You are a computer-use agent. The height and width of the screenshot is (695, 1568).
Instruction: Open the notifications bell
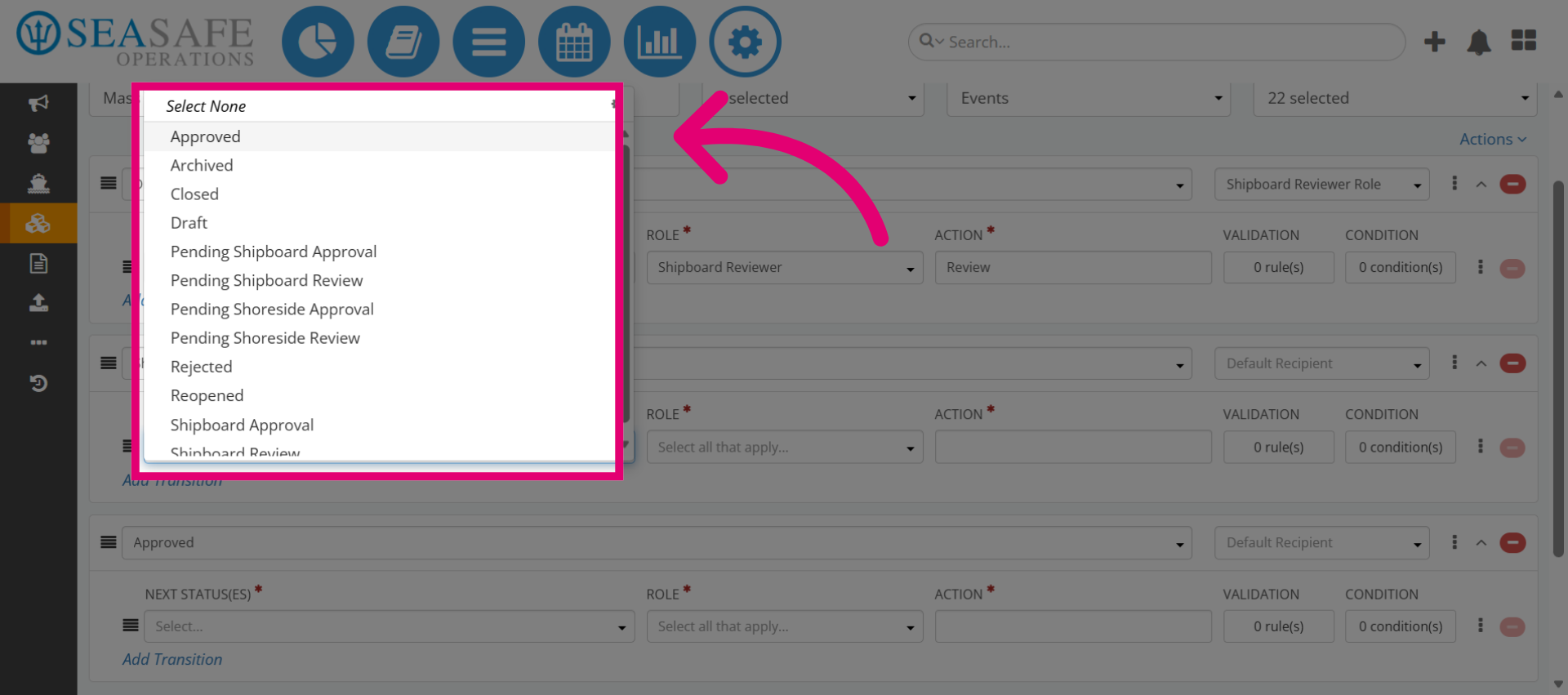pyautogui.click(x=1479, y=42)
